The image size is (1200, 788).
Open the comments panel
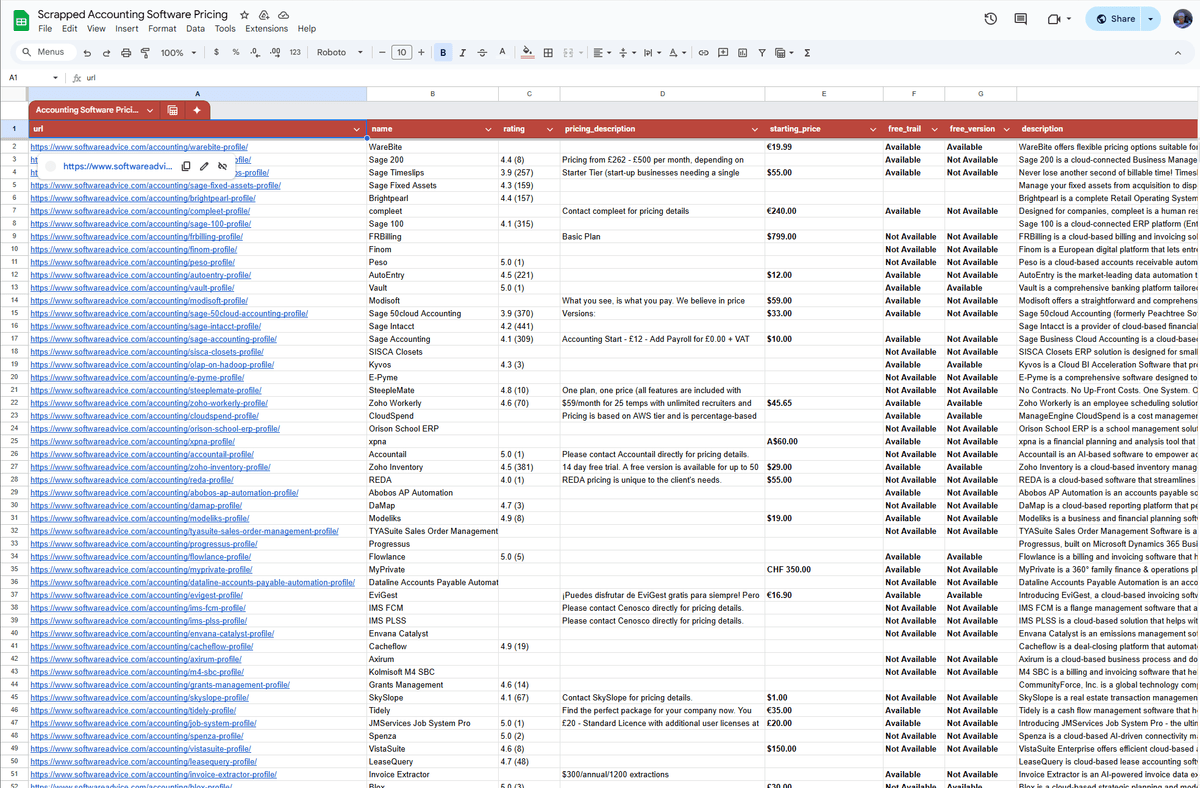(1020, 18)
